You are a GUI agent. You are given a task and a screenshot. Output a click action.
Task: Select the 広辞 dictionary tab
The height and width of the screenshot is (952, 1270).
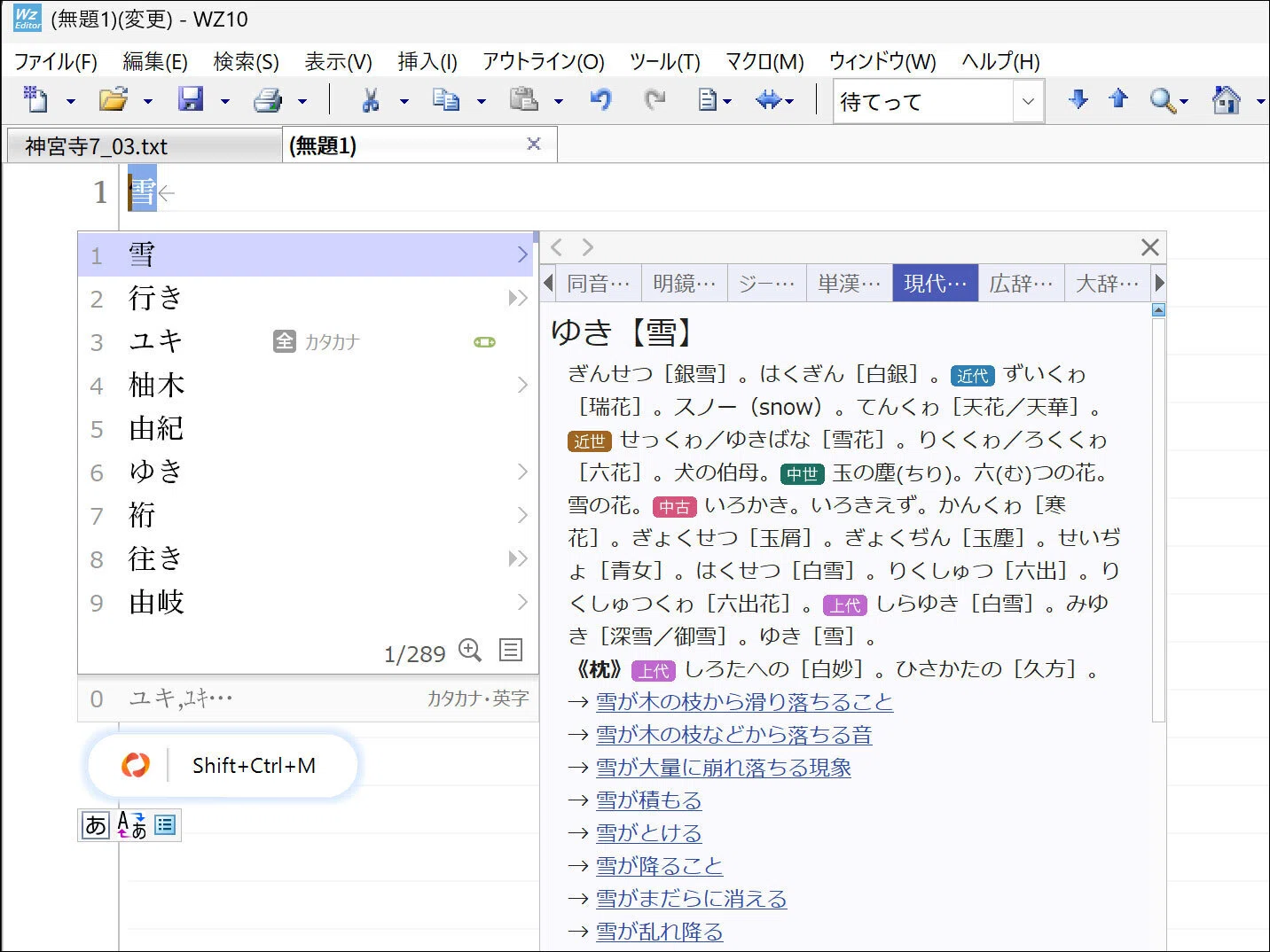[1021, 283]
